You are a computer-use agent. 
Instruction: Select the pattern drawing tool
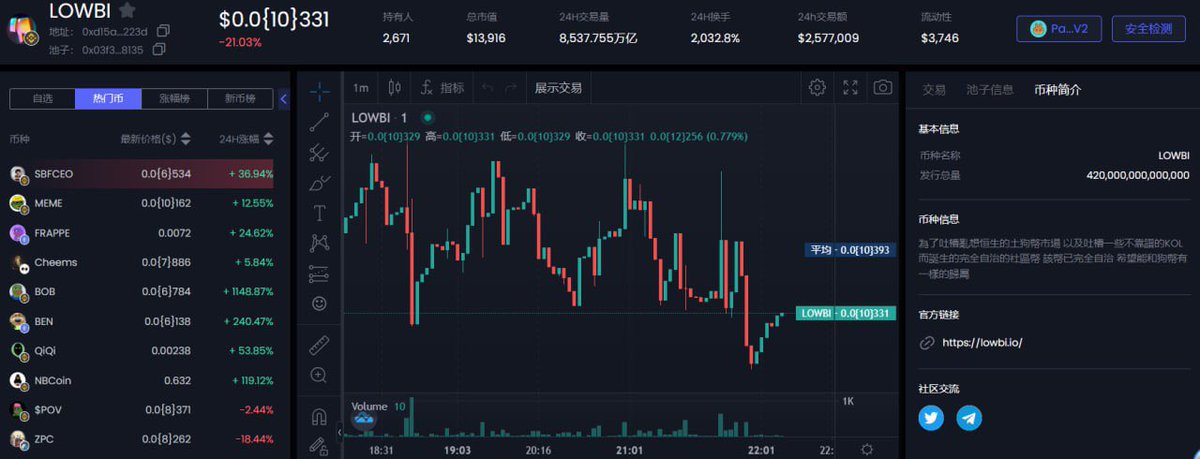coord(319,242)
